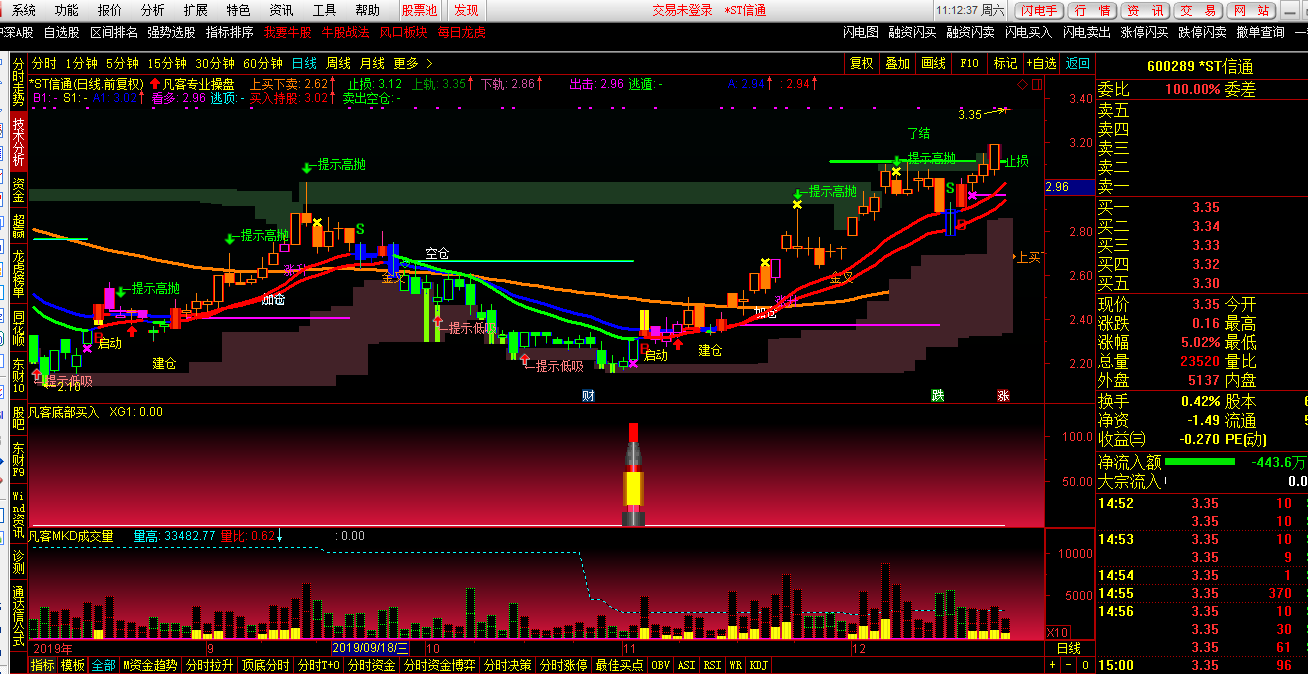Toggle the 画线 drawing button
The image size is (1308, 674).
[x=934, y=63]
